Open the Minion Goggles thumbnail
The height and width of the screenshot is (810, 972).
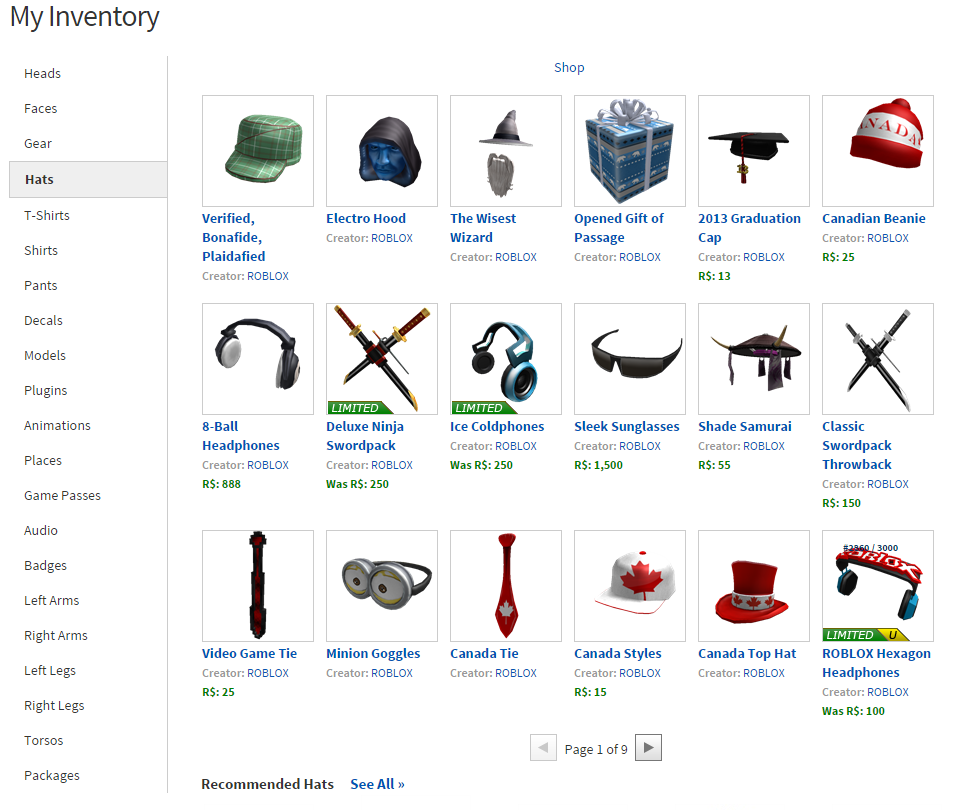click(x=382, y=586)
